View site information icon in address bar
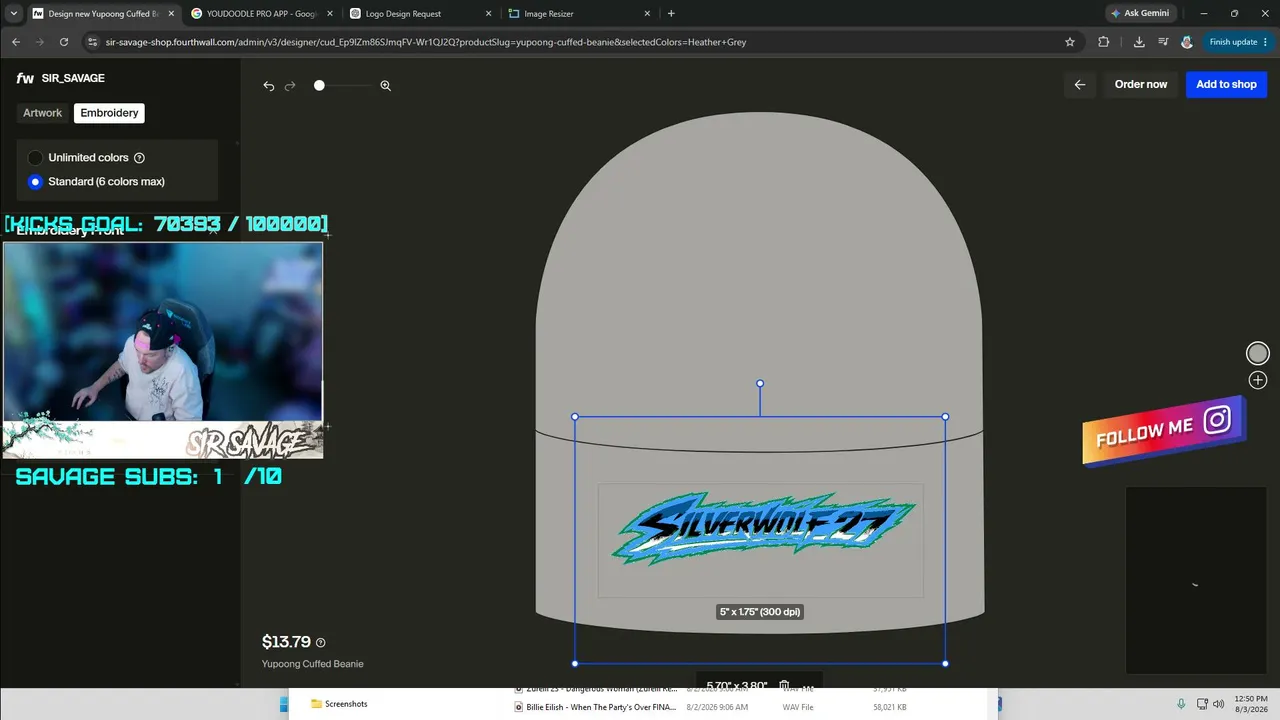This screenshot has width=1280, height=720. tap(93, 42)
